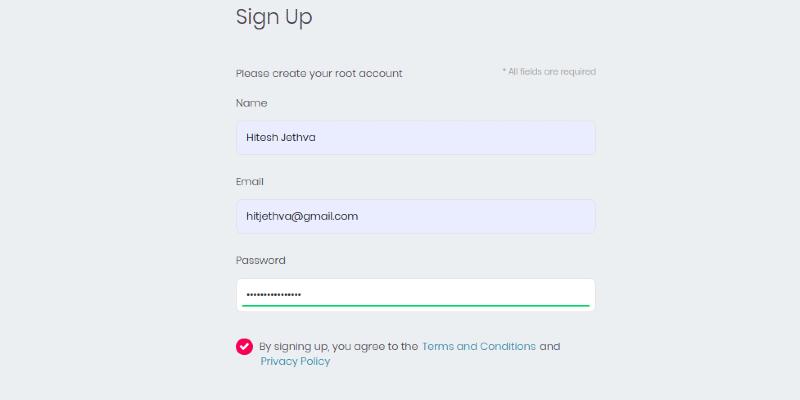Click inside the Password input field
800x400 pixels.
pyautogui.click(x=415, y=294)
